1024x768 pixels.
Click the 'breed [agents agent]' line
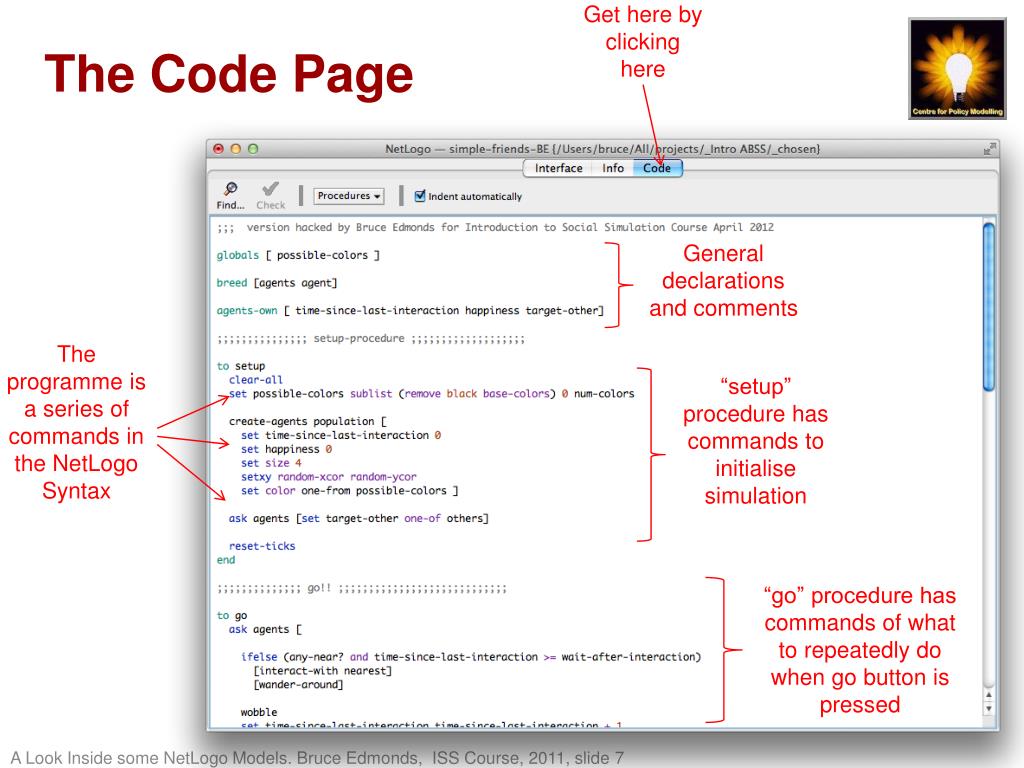(x=277, y=283)
